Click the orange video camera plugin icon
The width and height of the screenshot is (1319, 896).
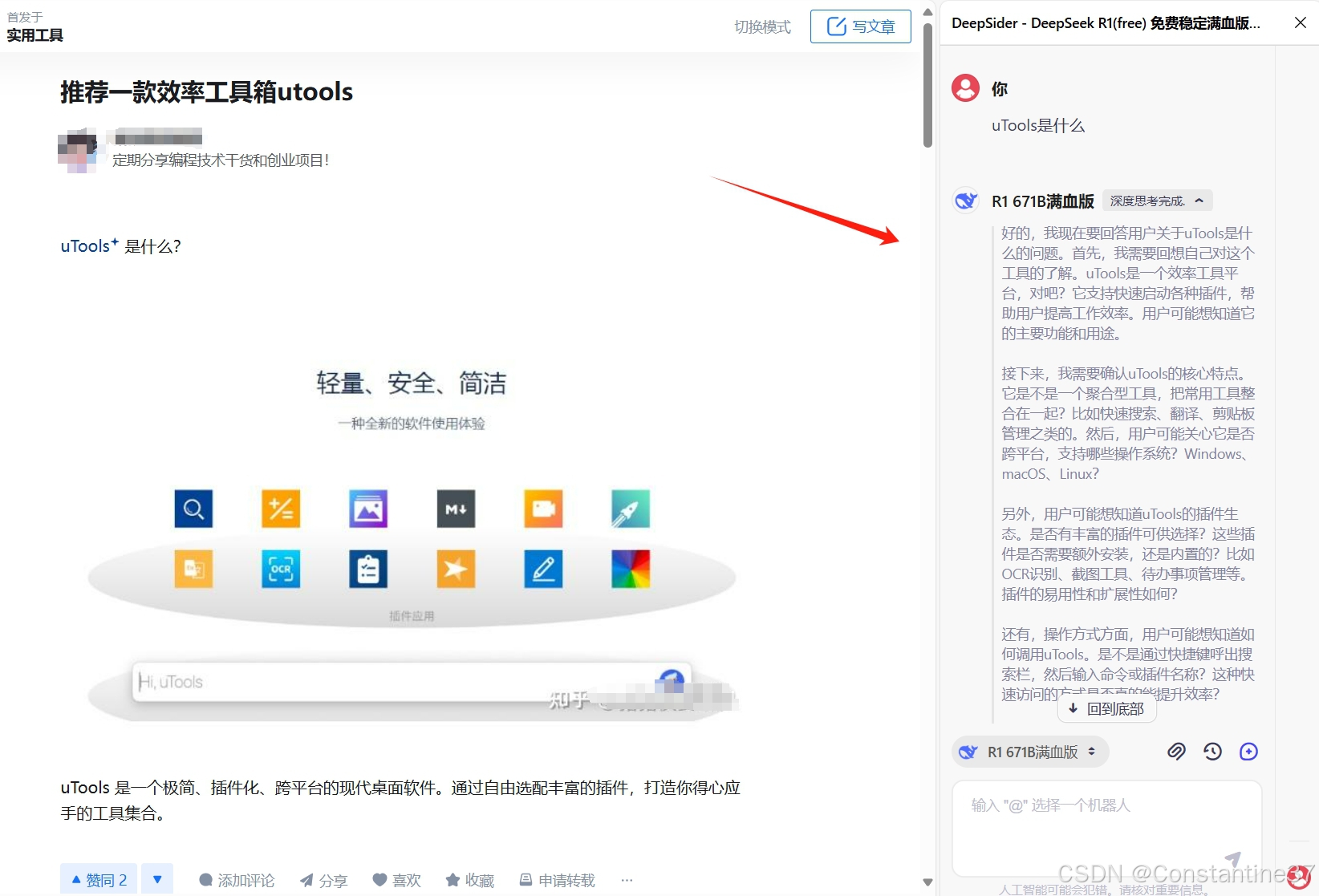click(x=543, y=509)
